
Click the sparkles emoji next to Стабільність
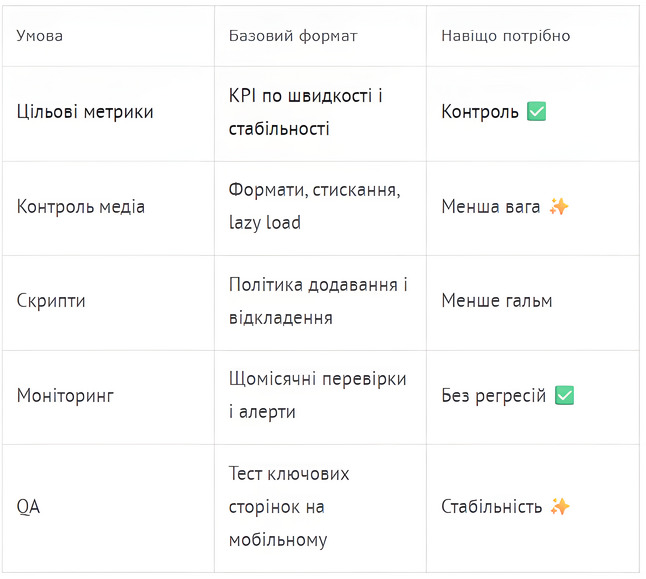point(560,507)
